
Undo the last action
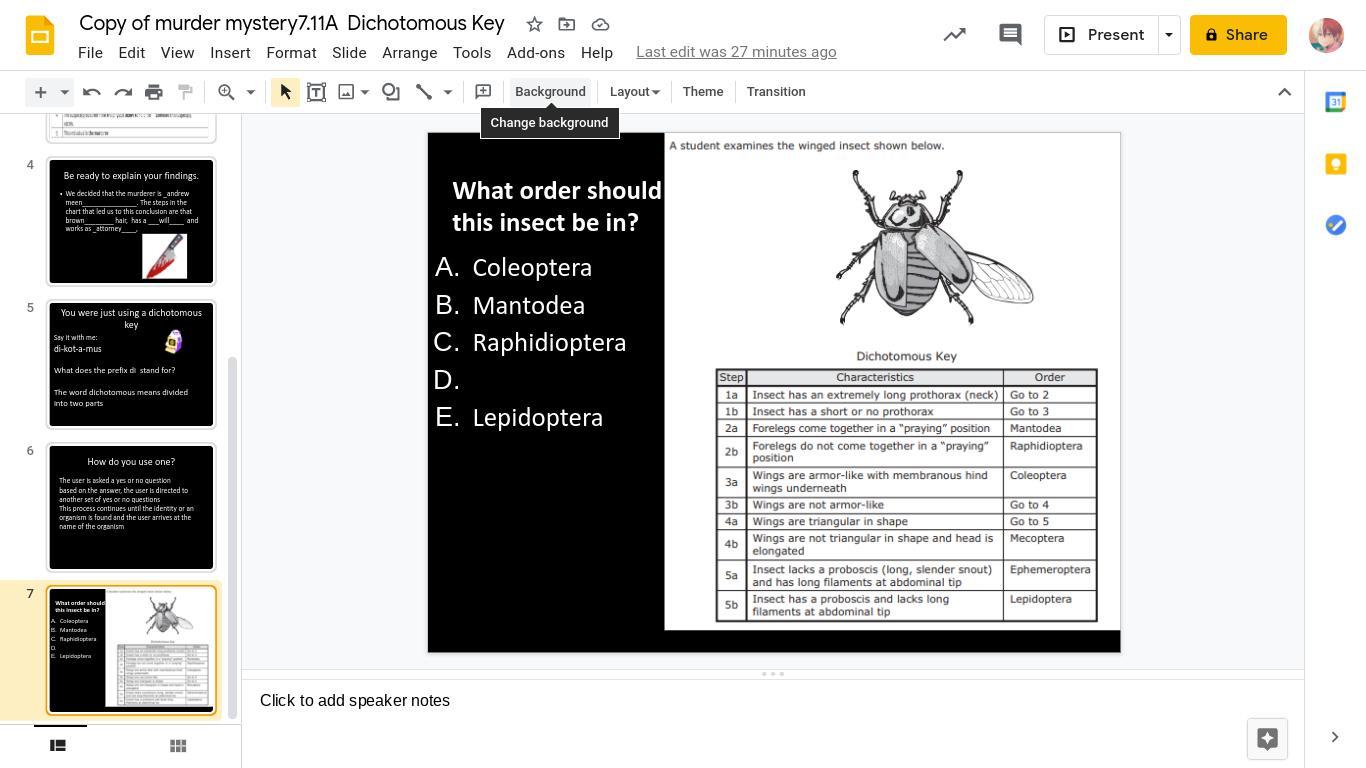tap(92, 92)
